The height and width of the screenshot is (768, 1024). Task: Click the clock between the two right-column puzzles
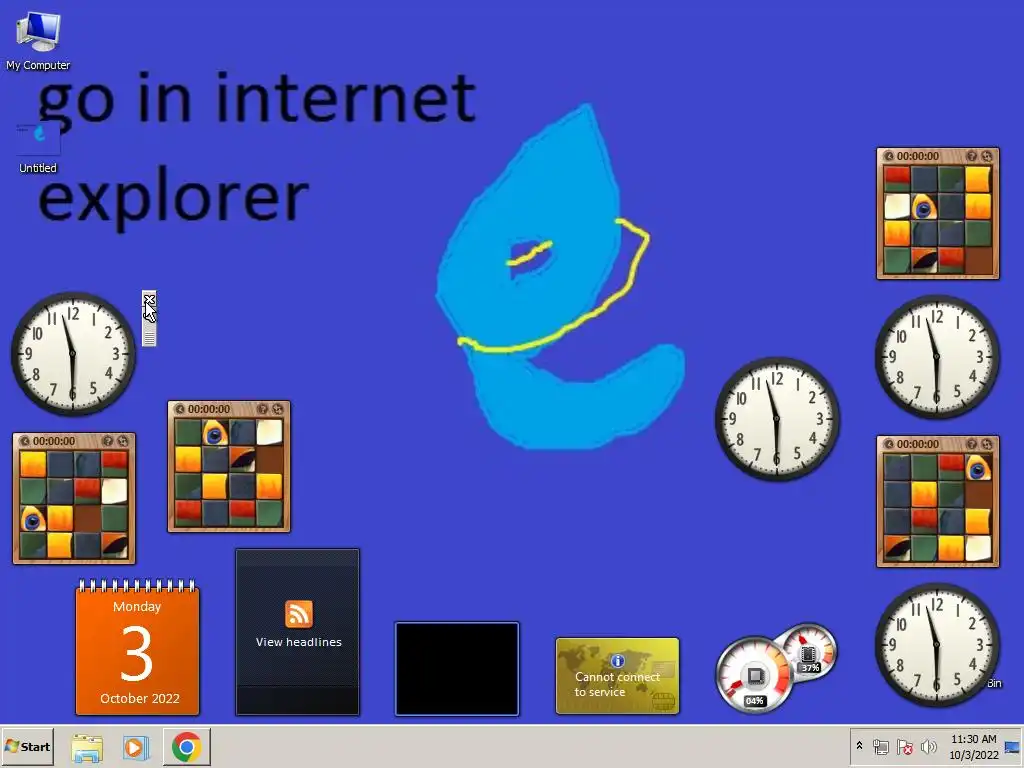(x=936, y=357)
